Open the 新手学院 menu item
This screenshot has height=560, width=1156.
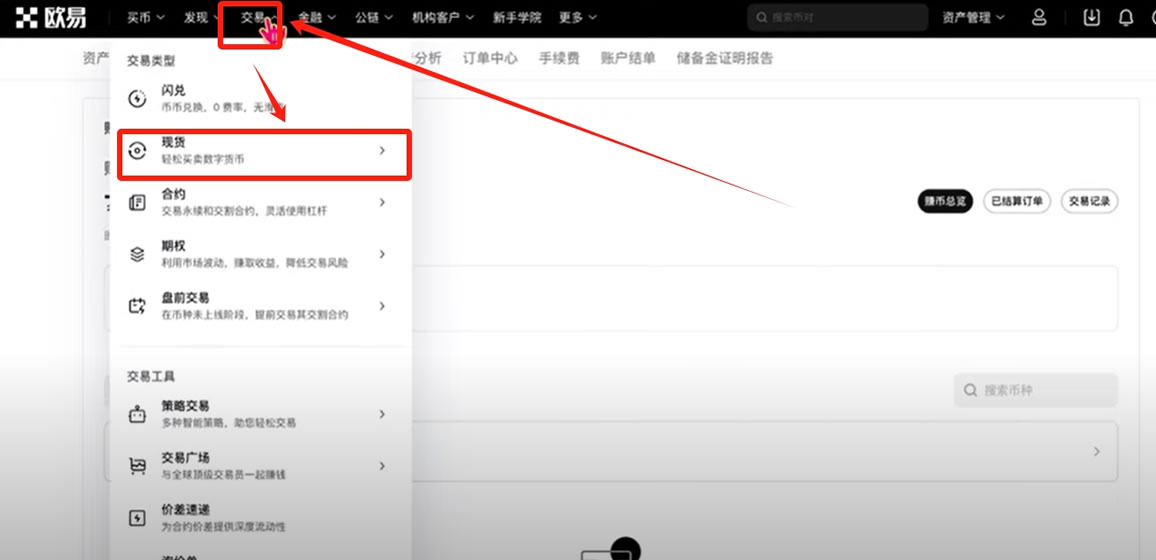coord(517,18)
